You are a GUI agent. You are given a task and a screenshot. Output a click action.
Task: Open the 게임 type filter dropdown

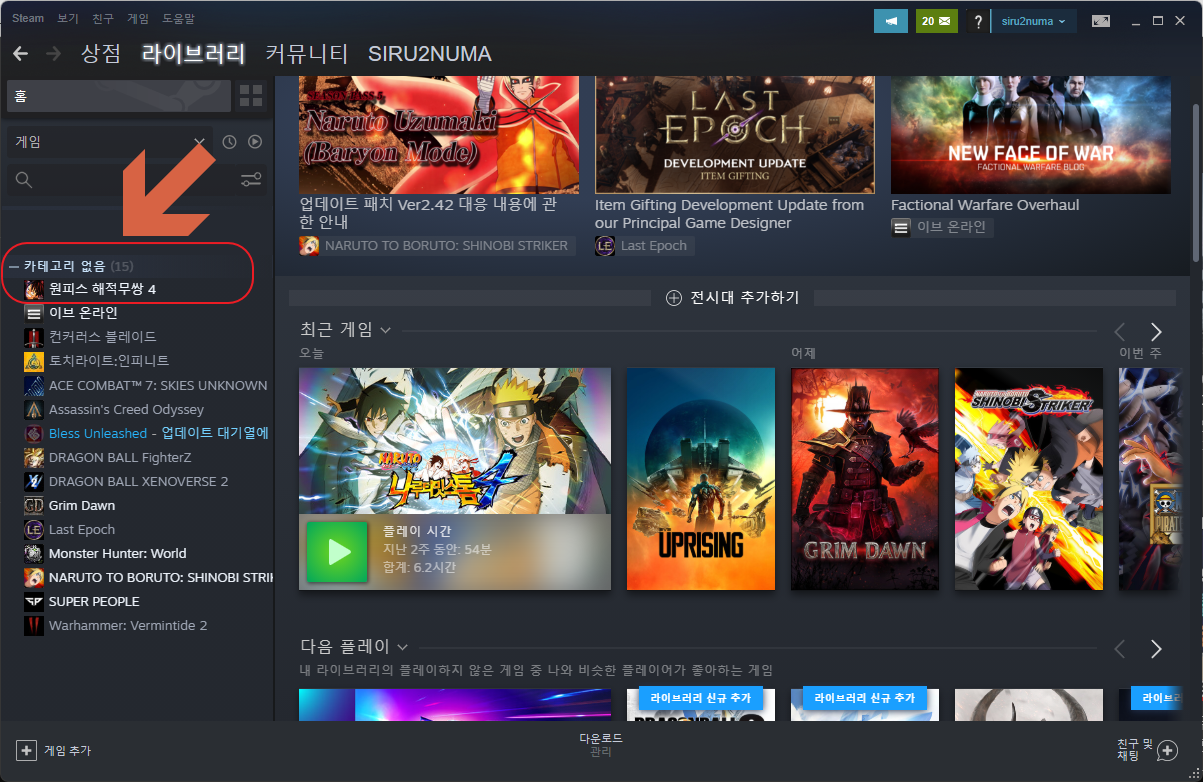point(110,142)
